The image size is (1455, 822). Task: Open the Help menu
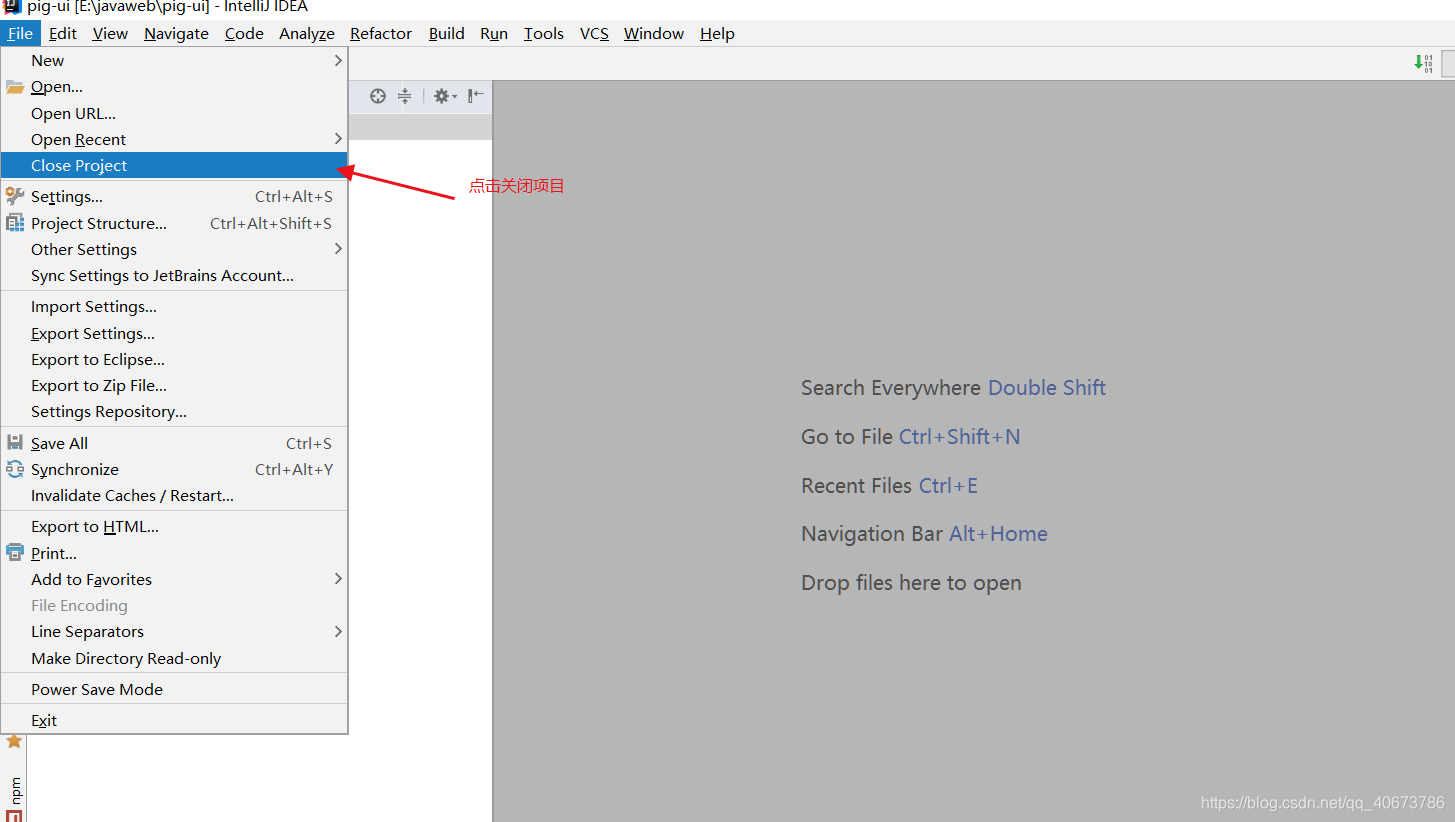717,33
